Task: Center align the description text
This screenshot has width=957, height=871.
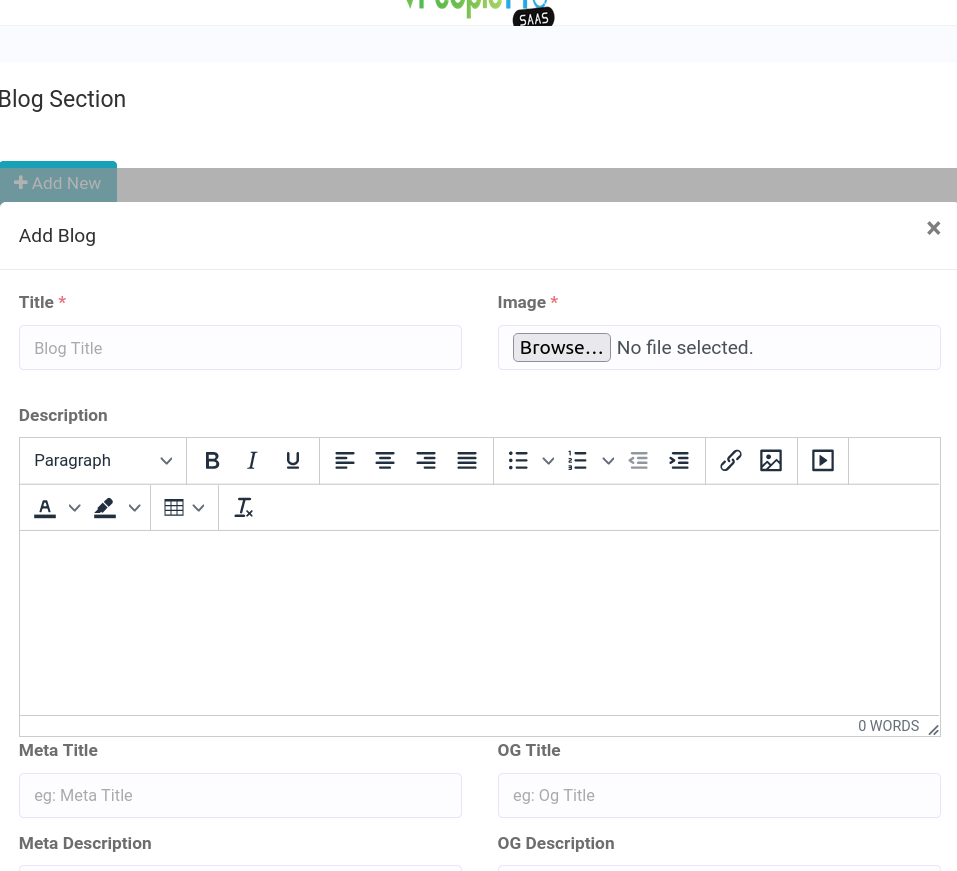Action: tap(385, 461)
